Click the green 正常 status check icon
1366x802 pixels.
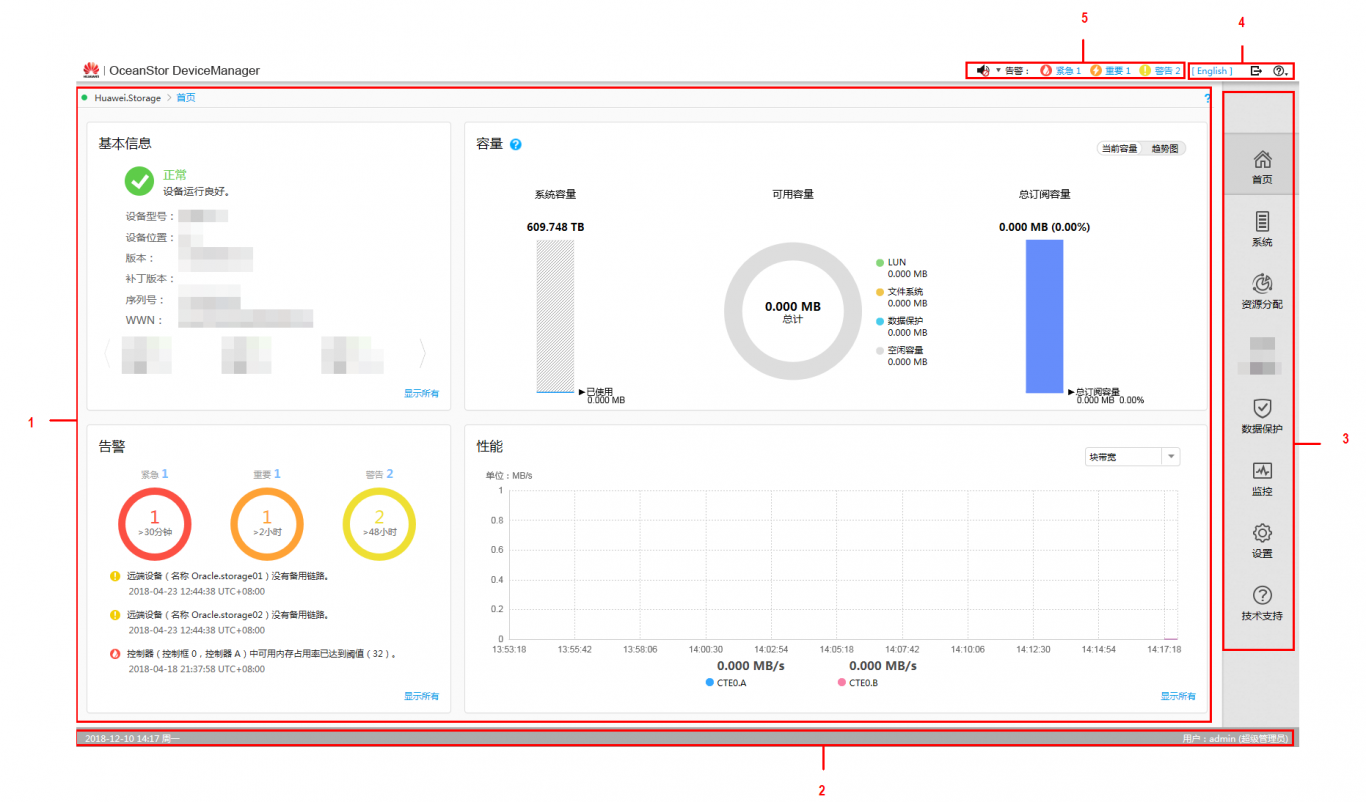139,181
